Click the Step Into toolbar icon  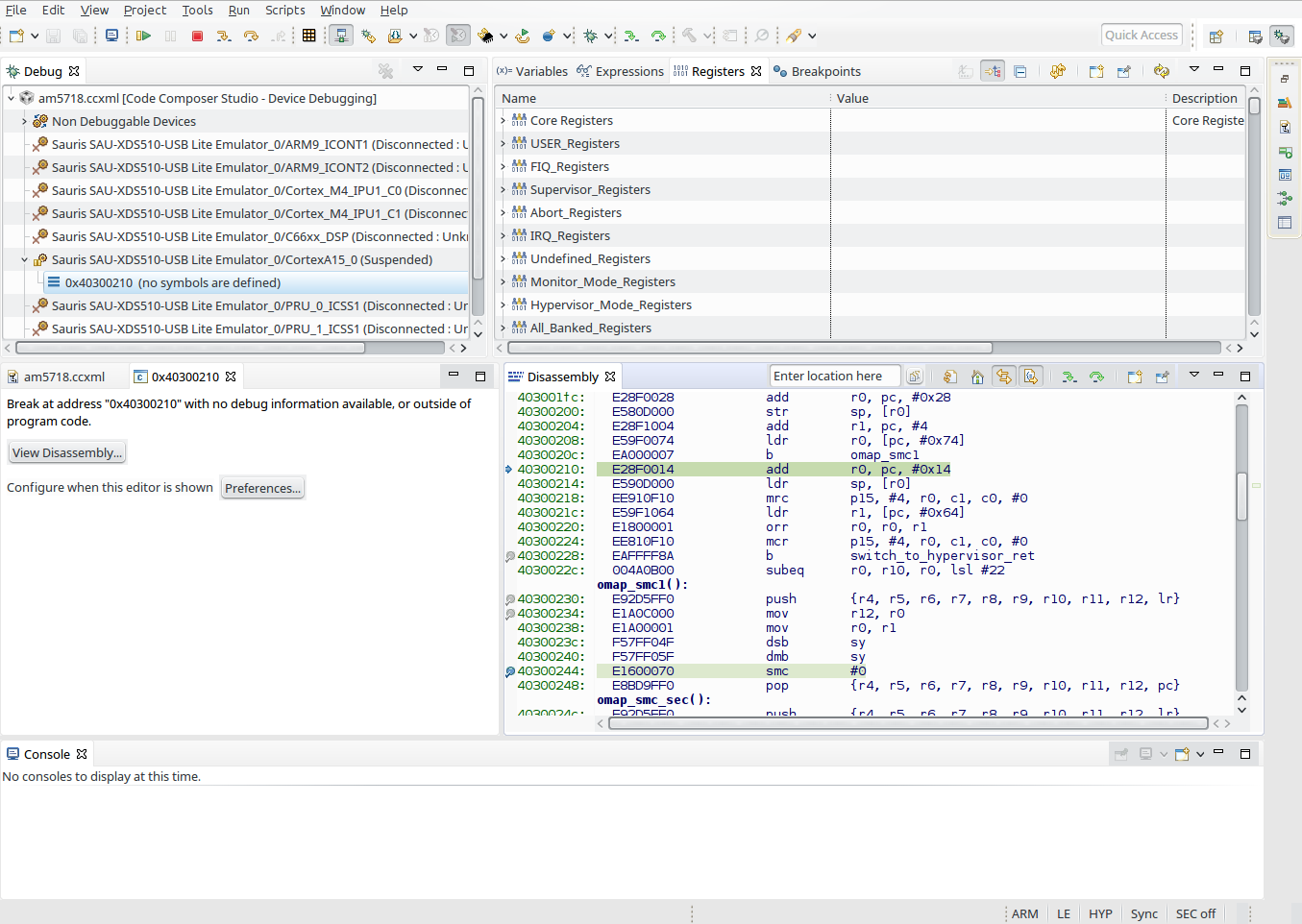click(224, 36)
